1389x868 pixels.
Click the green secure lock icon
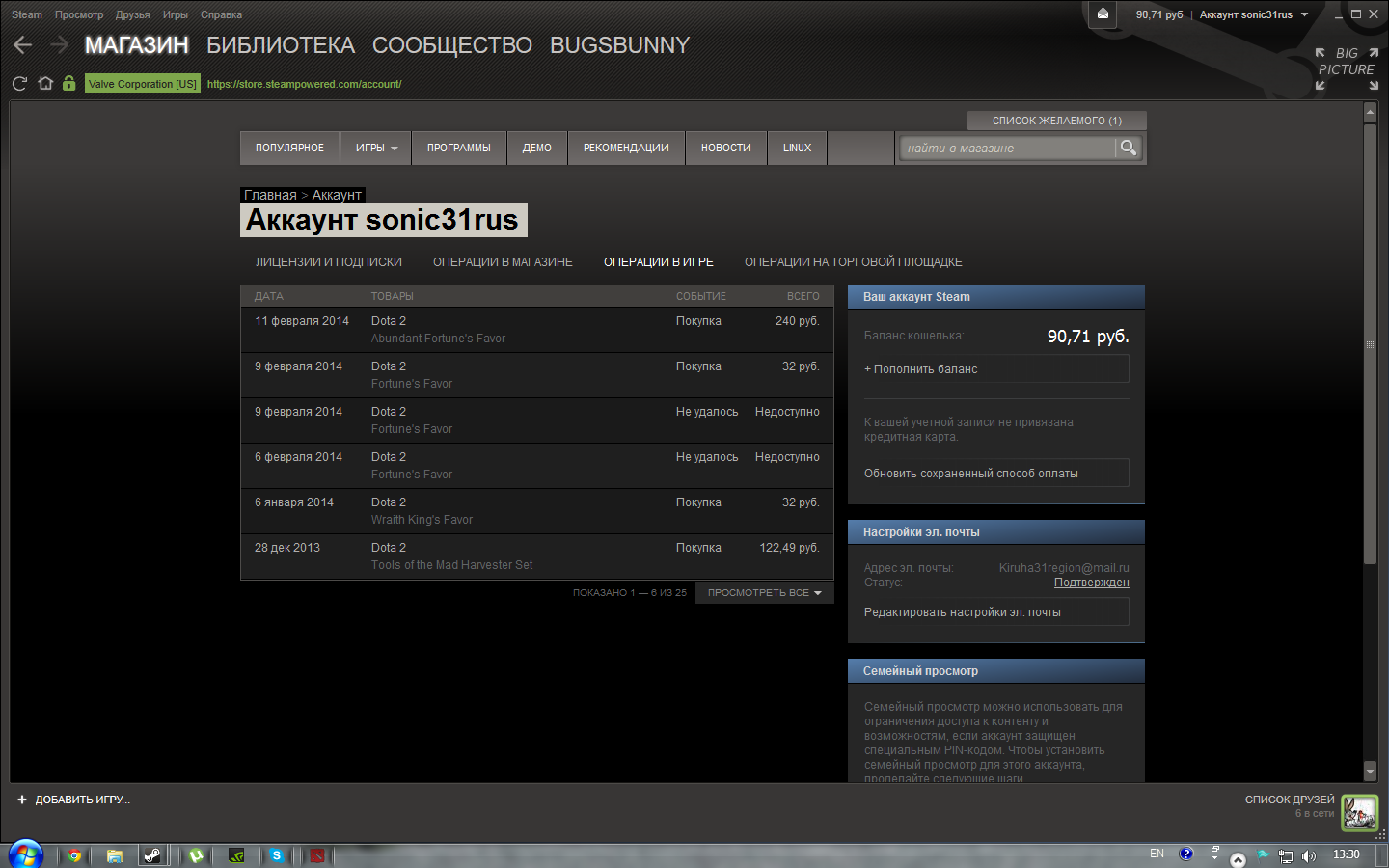pyautogui.click(x=68, y=83)
